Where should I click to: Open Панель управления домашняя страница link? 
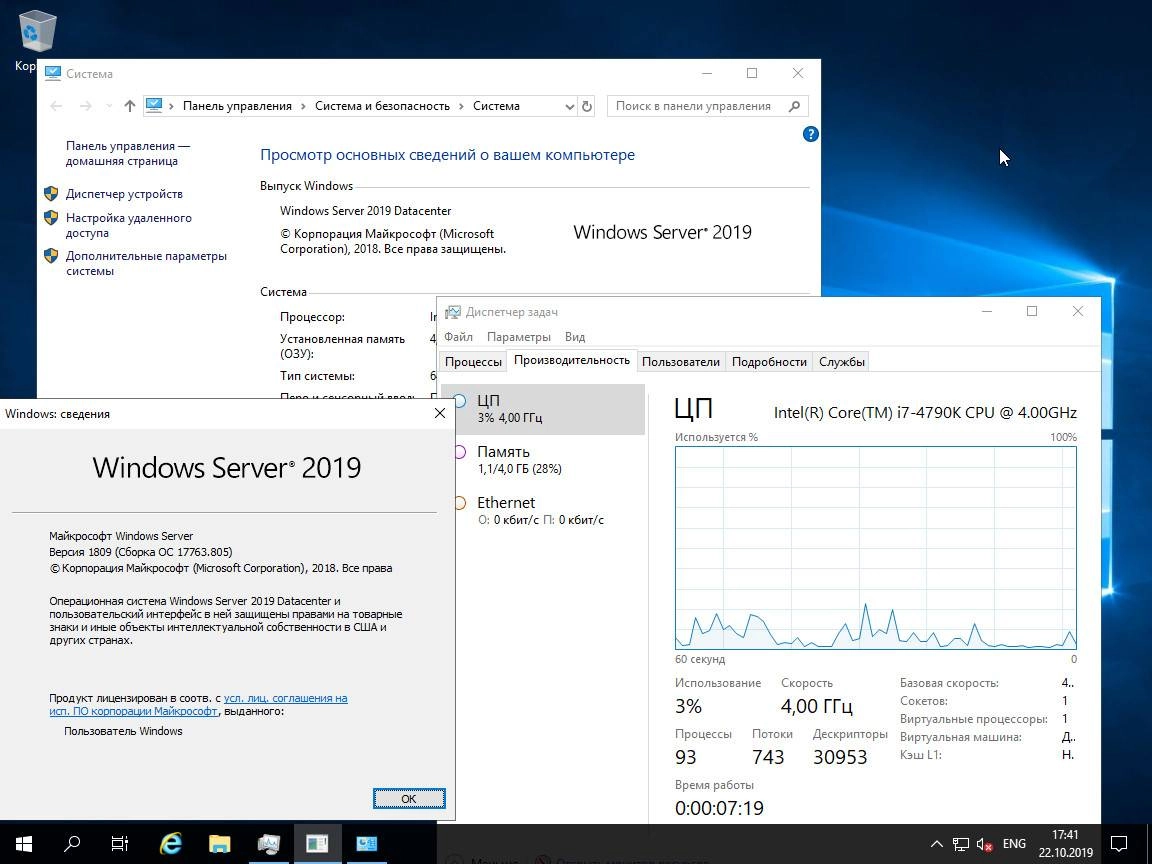point(128,154)
